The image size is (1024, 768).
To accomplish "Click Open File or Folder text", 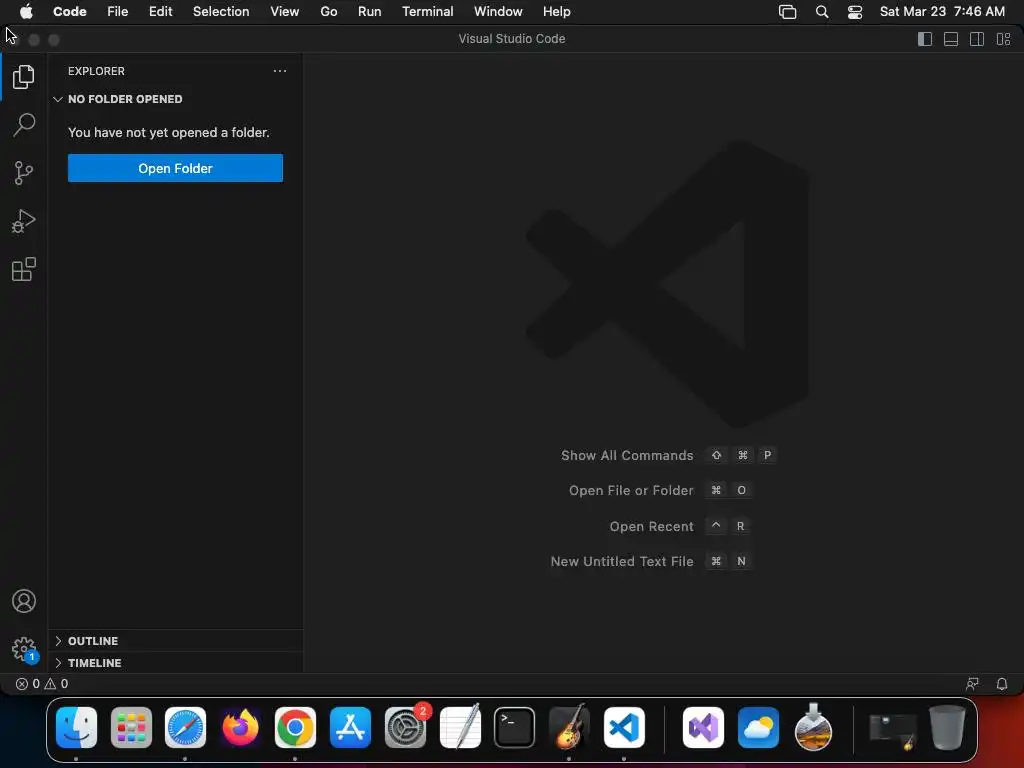I will [x=631, y=490].
